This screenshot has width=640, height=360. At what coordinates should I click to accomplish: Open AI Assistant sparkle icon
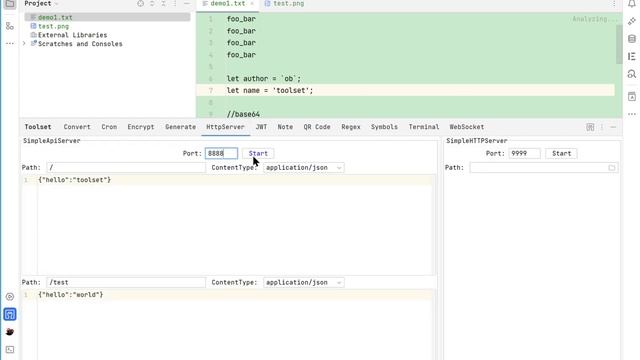pyautogui.click(x=632, y=22)
